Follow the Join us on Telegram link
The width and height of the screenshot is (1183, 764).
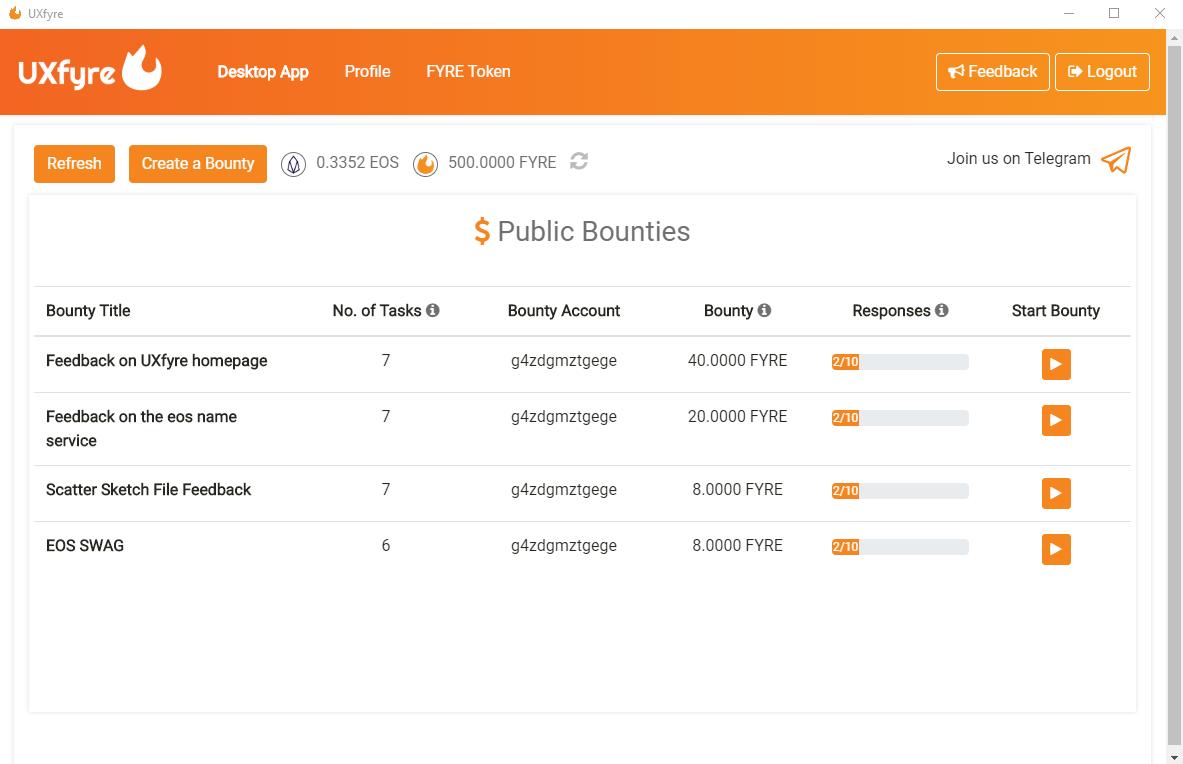pos(1019,158)
